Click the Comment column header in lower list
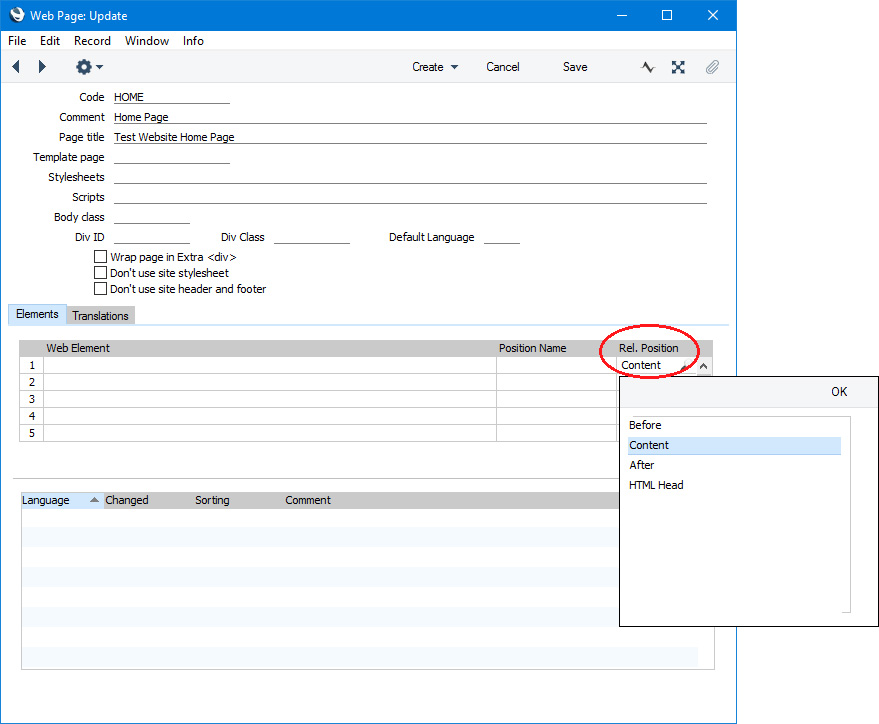879x724 pixels. point(308,500)
